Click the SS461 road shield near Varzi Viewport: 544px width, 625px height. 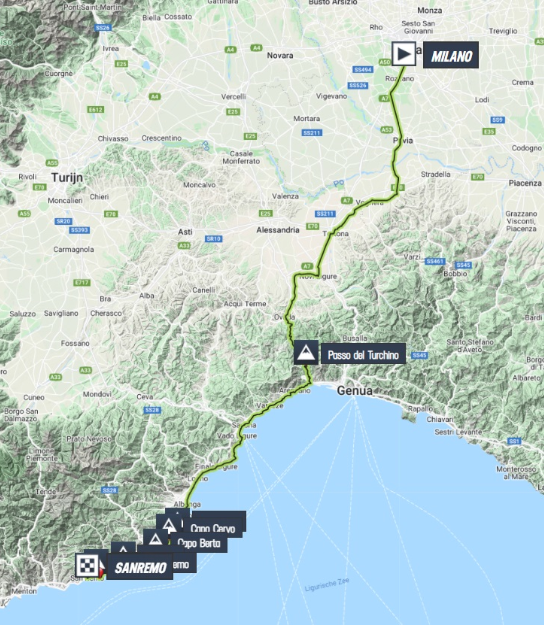pyautogui.click(x=434, y=261)
